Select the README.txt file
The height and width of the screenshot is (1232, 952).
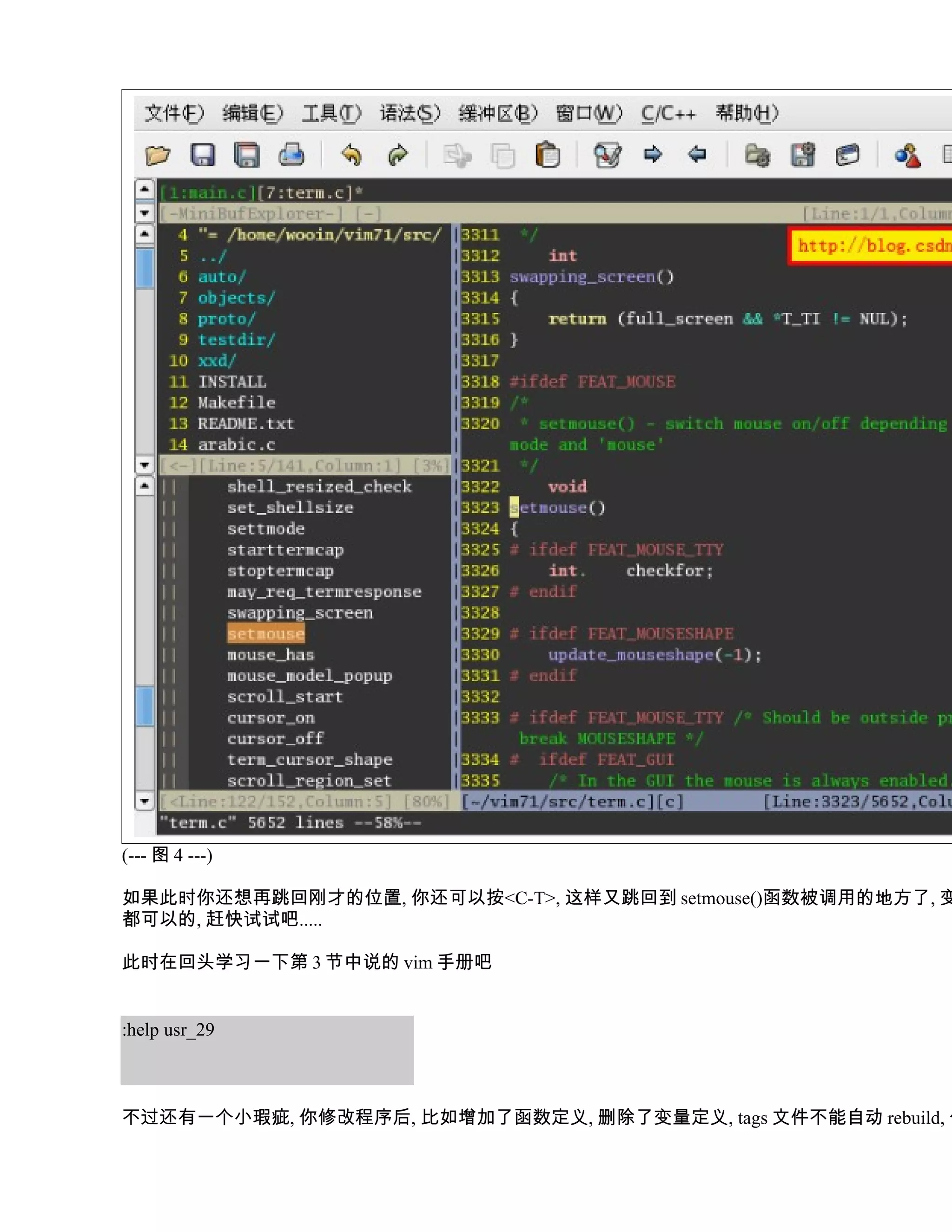point(246,423)
